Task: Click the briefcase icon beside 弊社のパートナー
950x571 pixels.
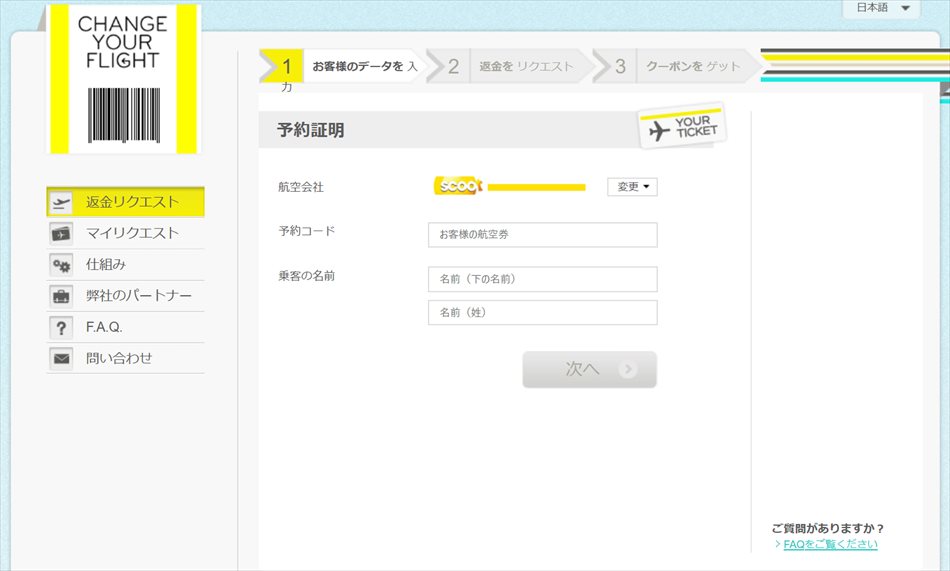Action: click(61, 296)
